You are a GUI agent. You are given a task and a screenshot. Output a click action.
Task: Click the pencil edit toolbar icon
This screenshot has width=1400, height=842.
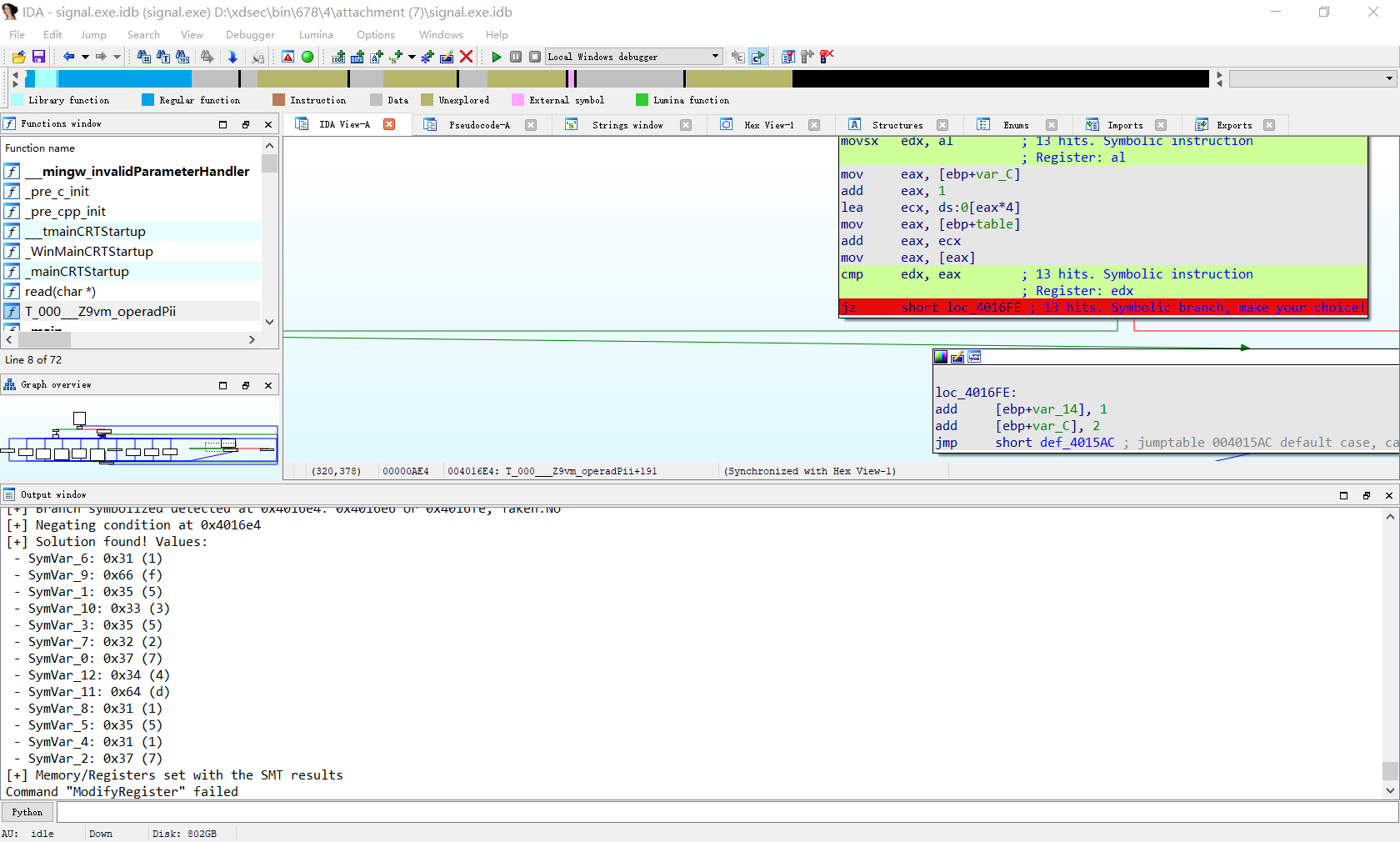(x=447, y=57)
